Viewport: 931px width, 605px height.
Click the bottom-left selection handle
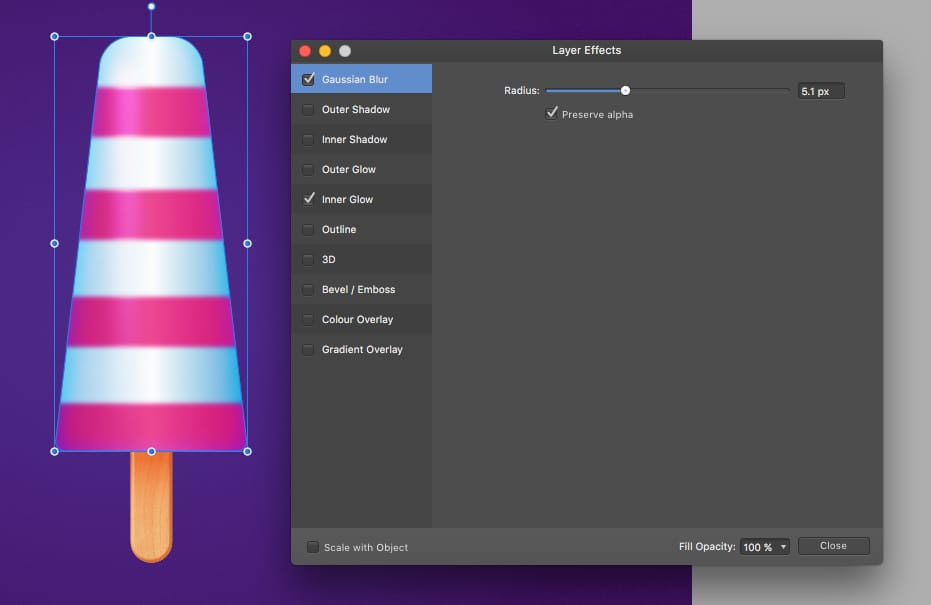(55, 451)
